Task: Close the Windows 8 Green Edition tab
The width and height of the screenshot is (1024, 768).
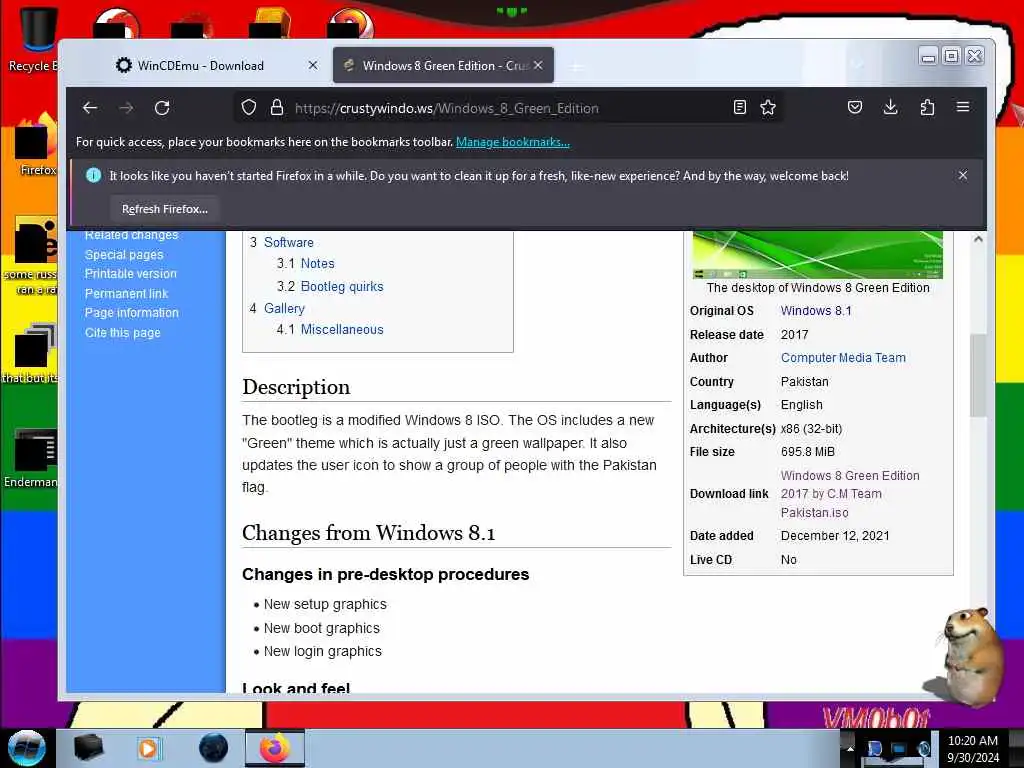Action: [538, 65]
